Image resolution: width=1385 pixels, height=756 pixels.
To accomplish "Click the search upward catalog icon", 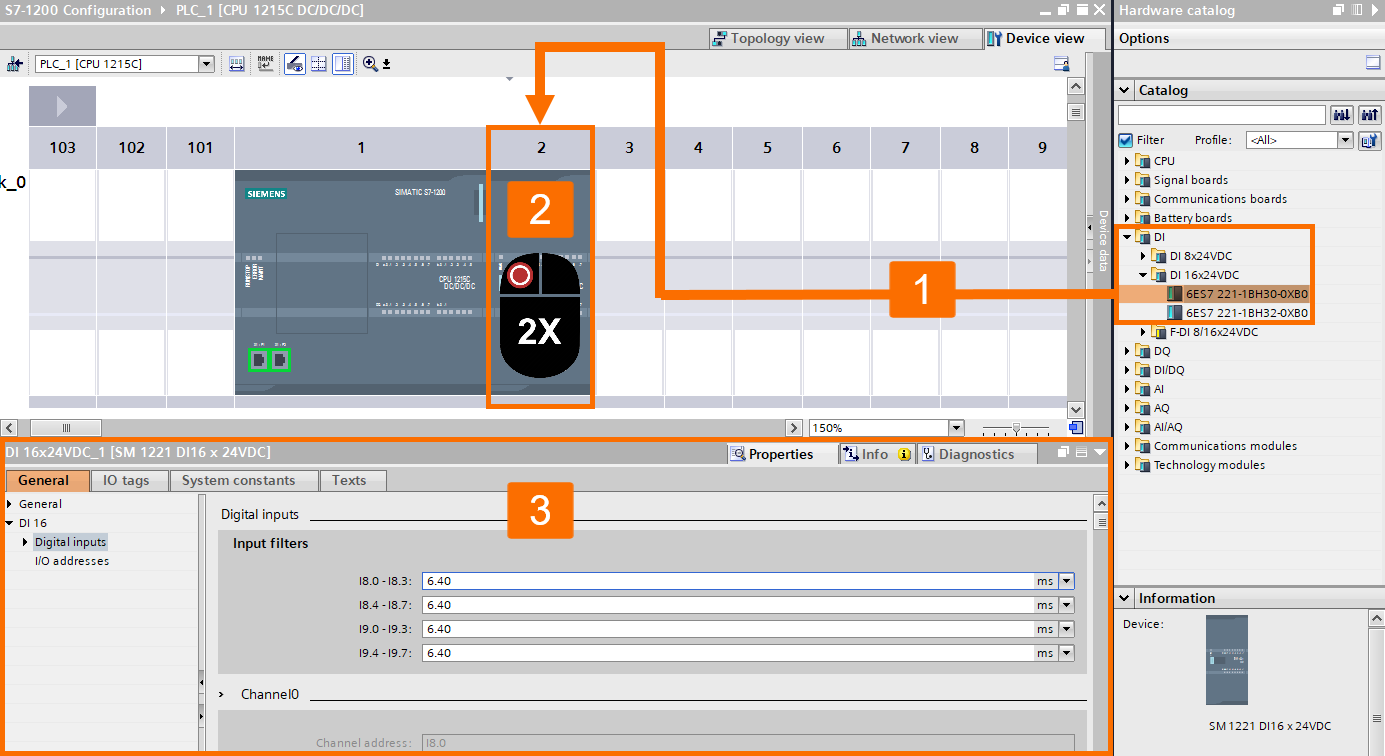I will click(1369, 115).
